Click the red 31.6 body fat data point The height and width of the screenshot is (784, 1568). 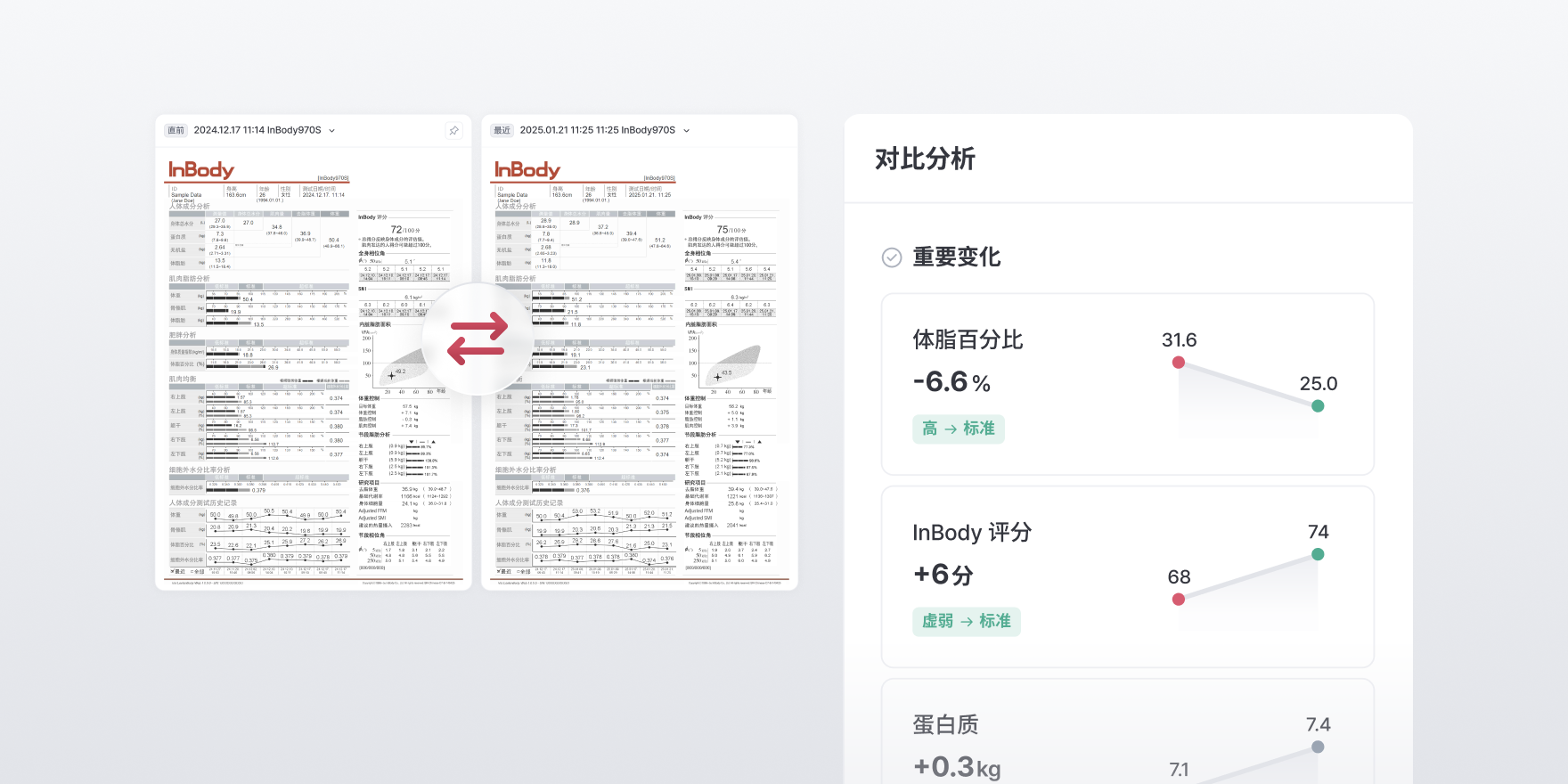[1179, 363]
